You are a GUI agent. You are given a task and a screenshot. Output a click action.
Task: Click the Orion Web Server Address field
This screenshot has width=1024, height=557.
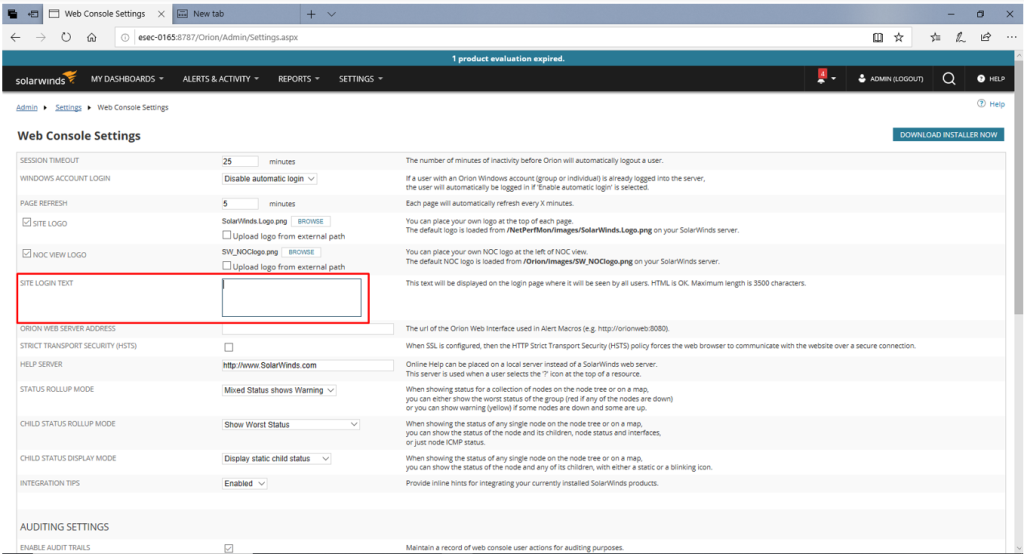(308, 329)
